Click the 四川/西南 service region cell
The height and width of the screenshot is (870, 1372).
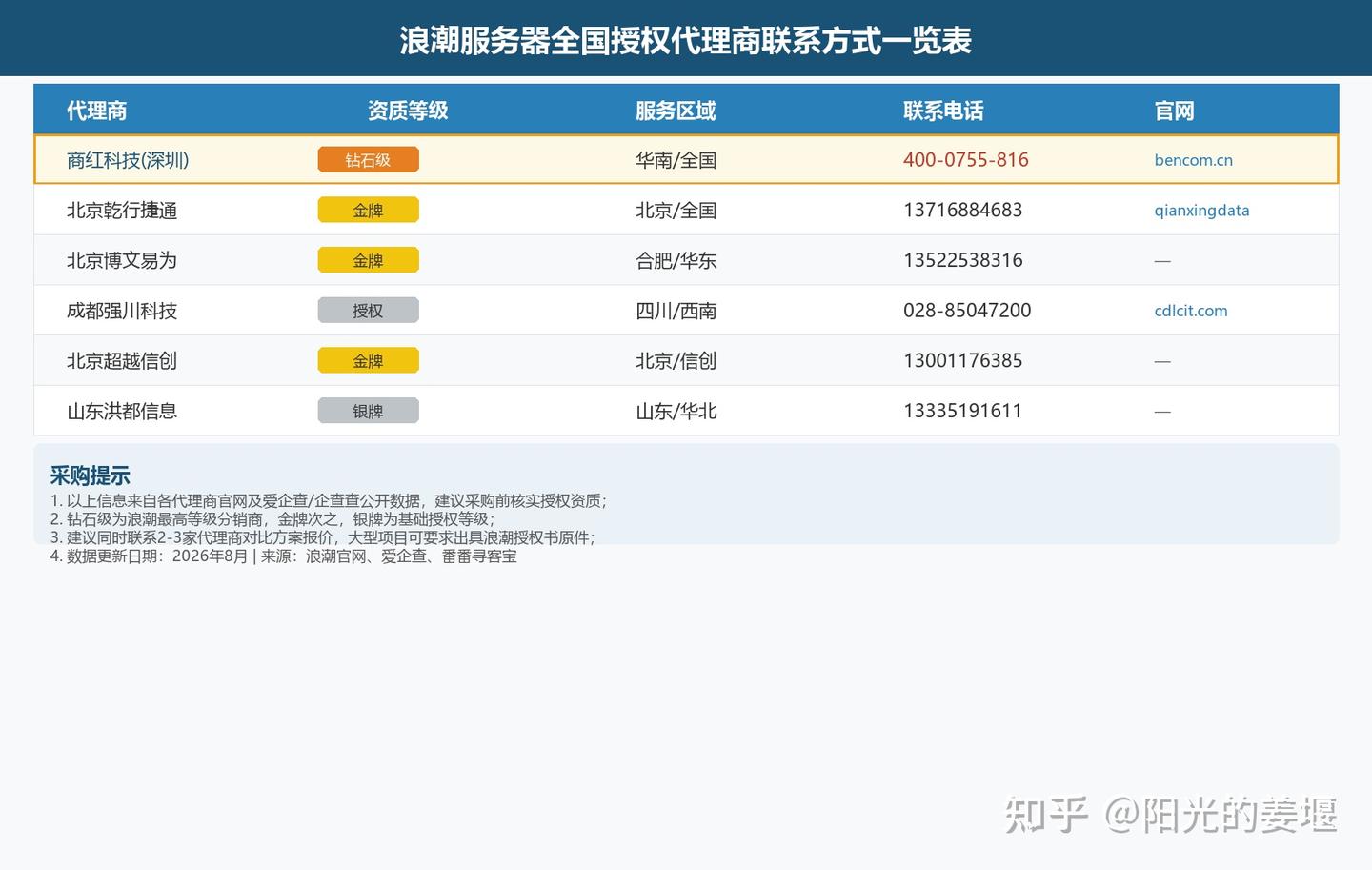click(676, 311)
